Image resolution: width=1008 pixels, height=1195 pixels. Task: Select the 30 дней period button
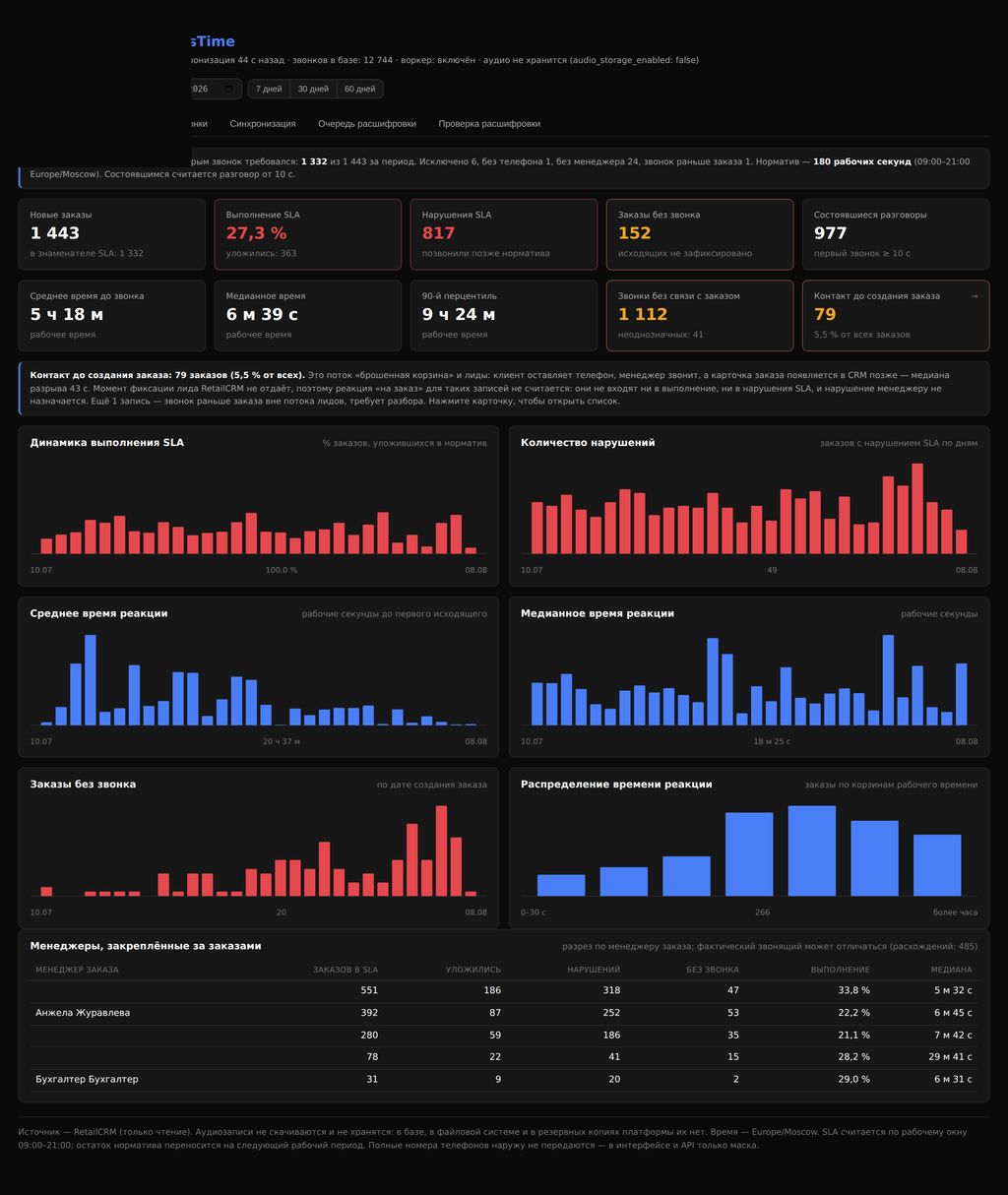(313, 89)
